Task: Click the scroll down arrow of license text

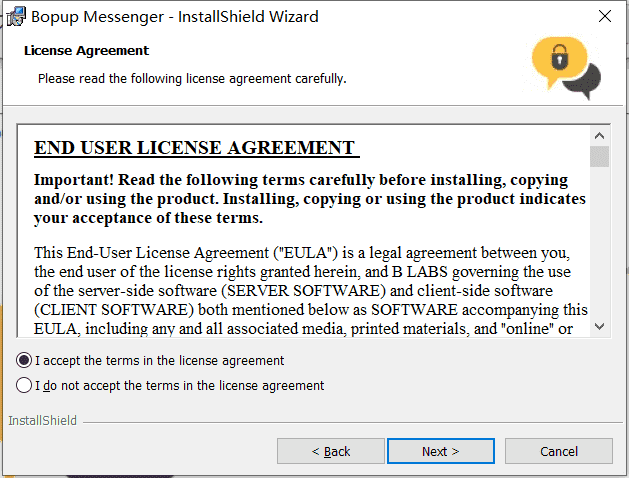Action: (x=599, y=326)
